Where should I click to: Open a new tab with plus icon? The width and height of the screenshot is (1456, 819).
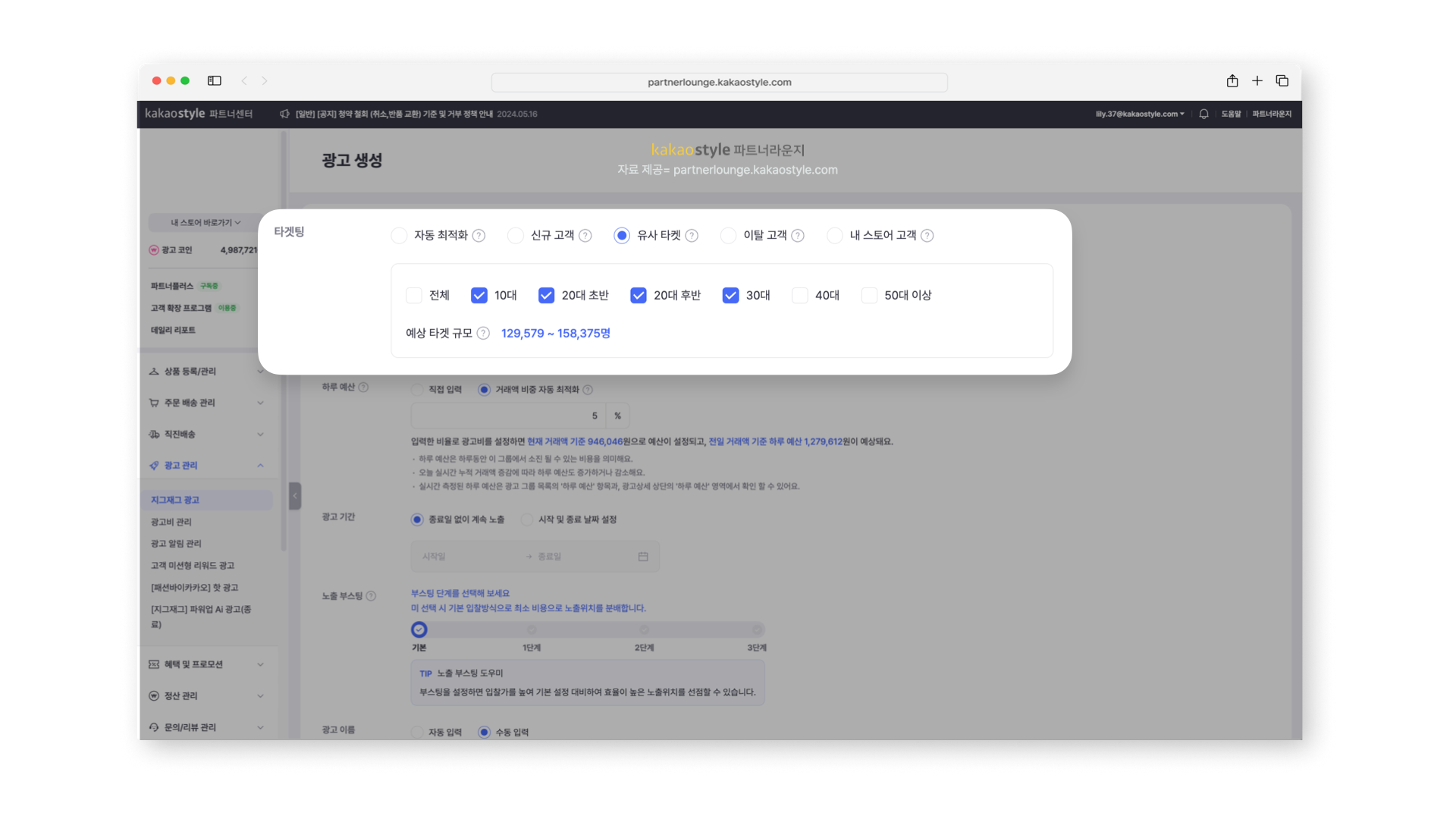click(1257, 80)
